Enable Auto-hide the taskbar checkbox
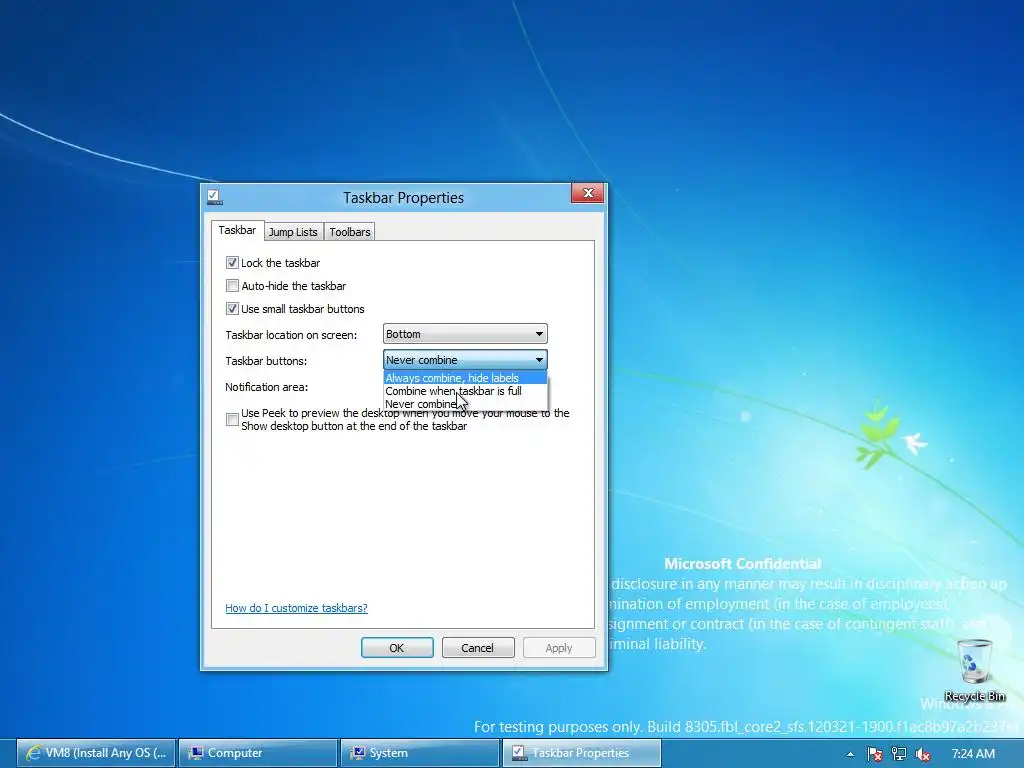Screen dimensions: 1024x768 click(232, 285)
